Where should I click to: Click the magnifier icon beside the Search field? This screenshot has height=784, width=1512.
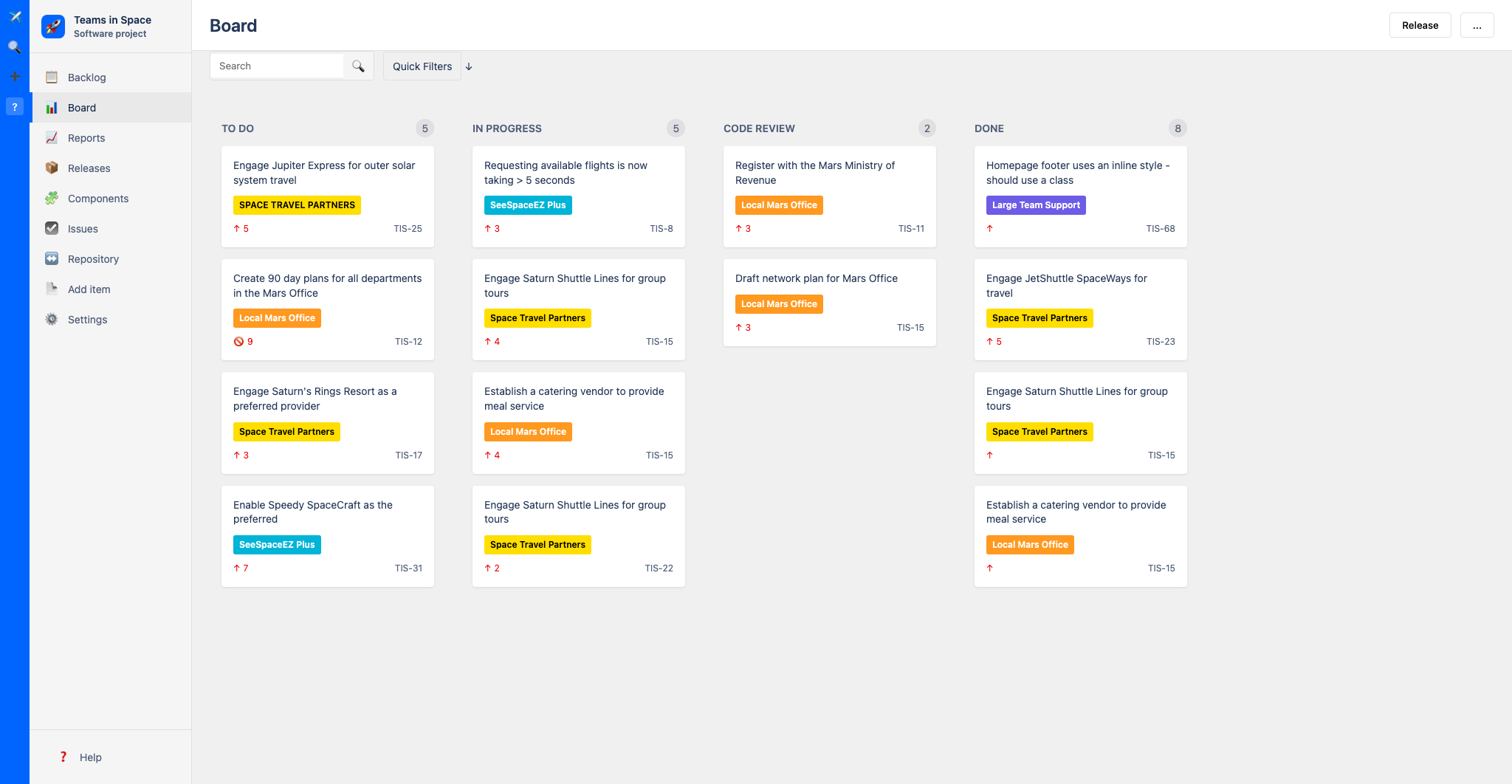coord(358,66)
